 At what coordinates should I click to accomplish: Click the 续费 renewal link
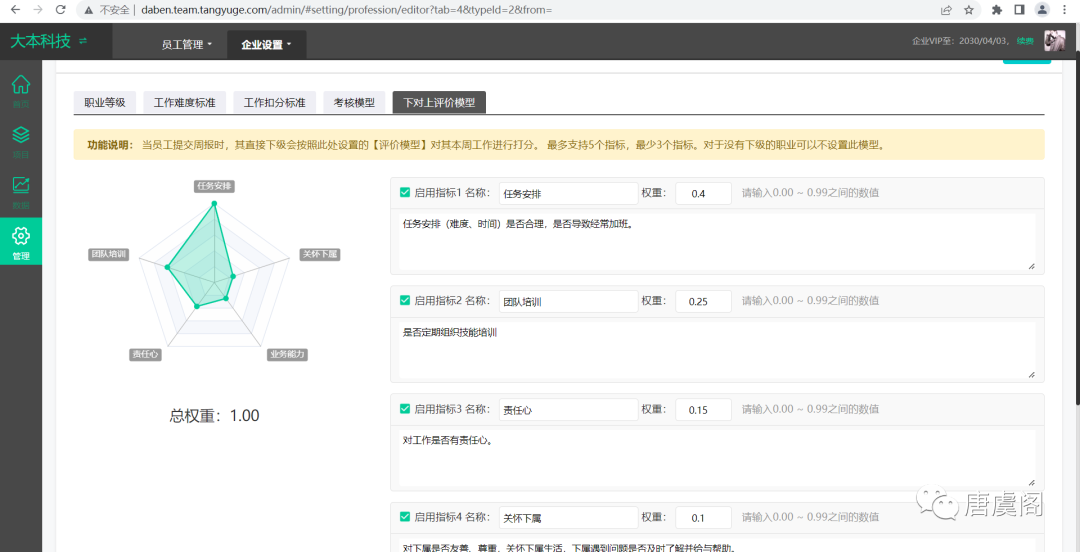pyautogui.click(x=1025, y=41)
